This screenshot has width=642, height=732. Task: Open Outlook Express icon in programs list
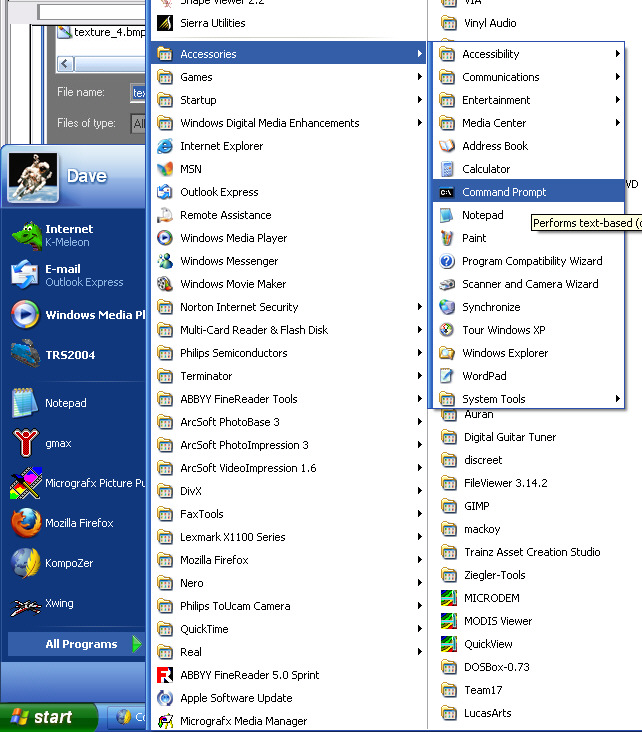[165, 192]
